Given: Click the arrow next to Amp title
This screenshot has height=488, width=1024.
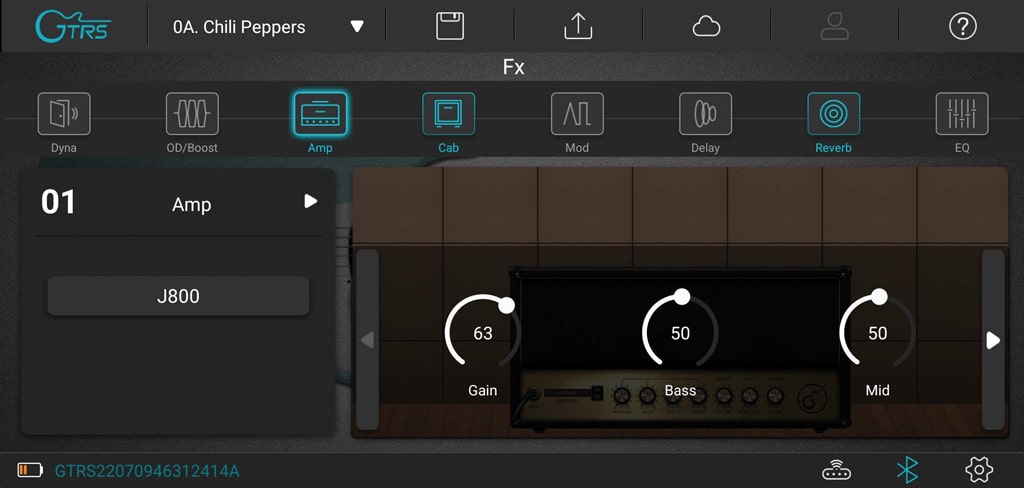Looking at the screenshot, I should click(311, 201).
